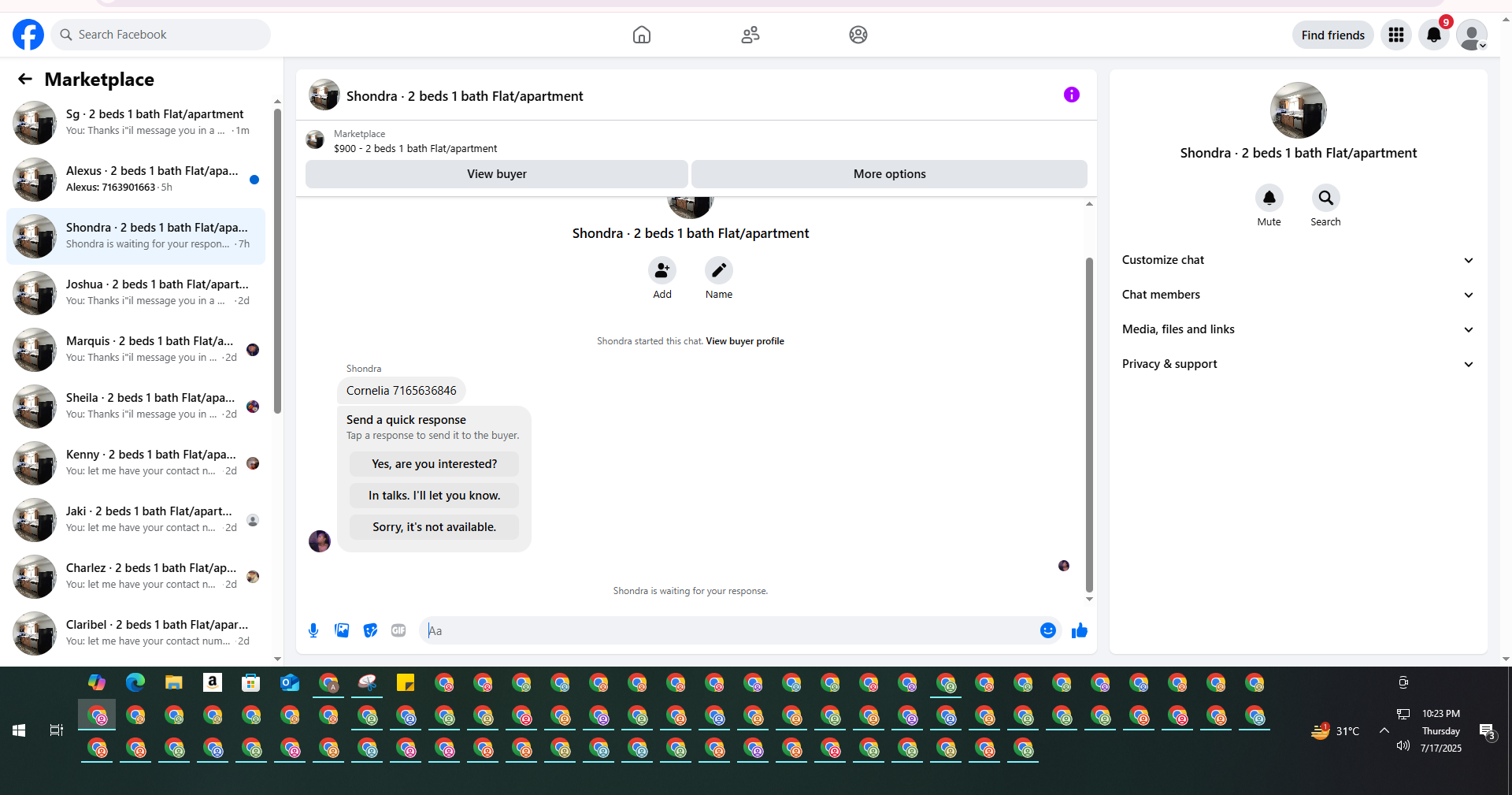Open the Amazon app on the taskbar
This screenshot has width=1512, height=795.
tap(213, 682)
